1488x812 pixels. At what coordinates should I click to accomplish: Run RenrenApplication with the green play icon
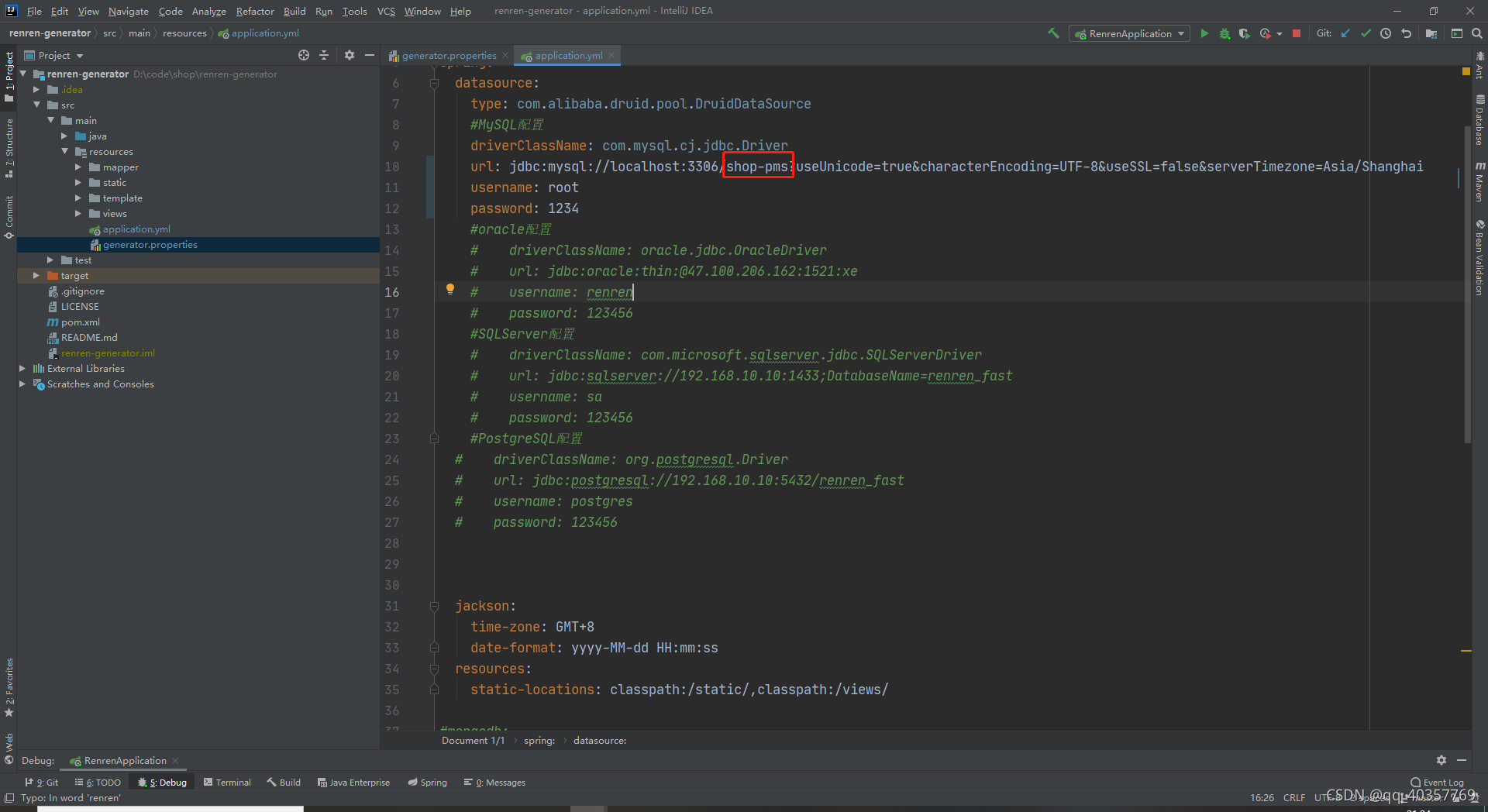click(x=1204, y=33)
